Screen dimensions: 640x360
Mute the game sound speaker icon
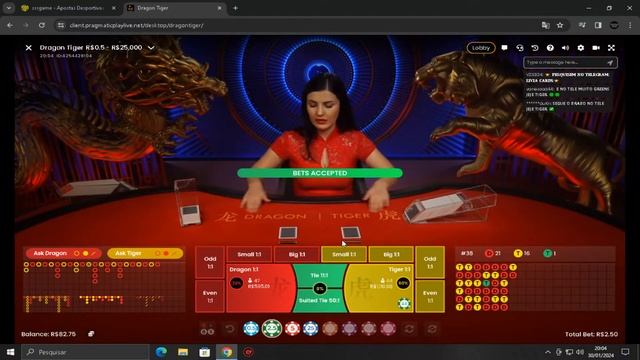coord(565,48)
